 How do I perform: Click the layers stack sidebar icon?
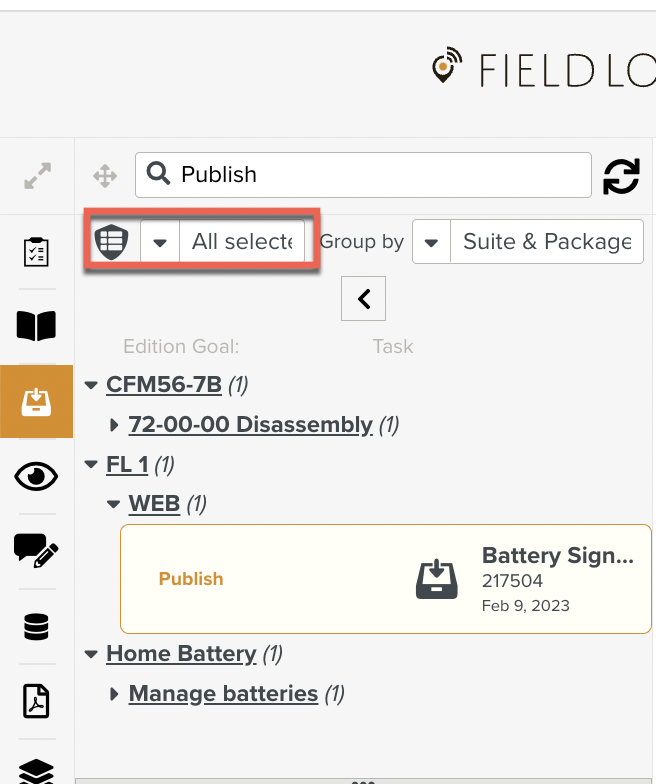click(37, 771)
